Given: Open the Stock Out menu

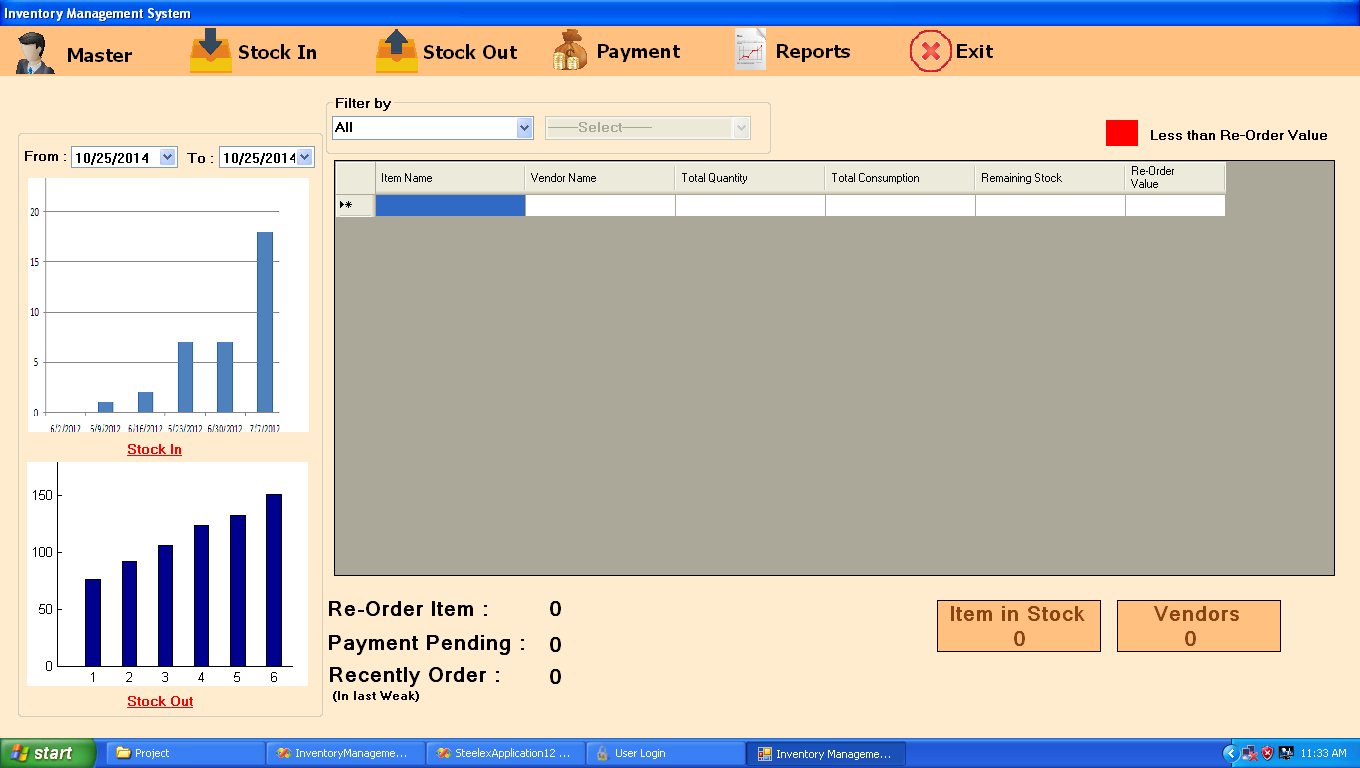Looking at the screenshot, I should pyautogui.click(x=447, y=52).
